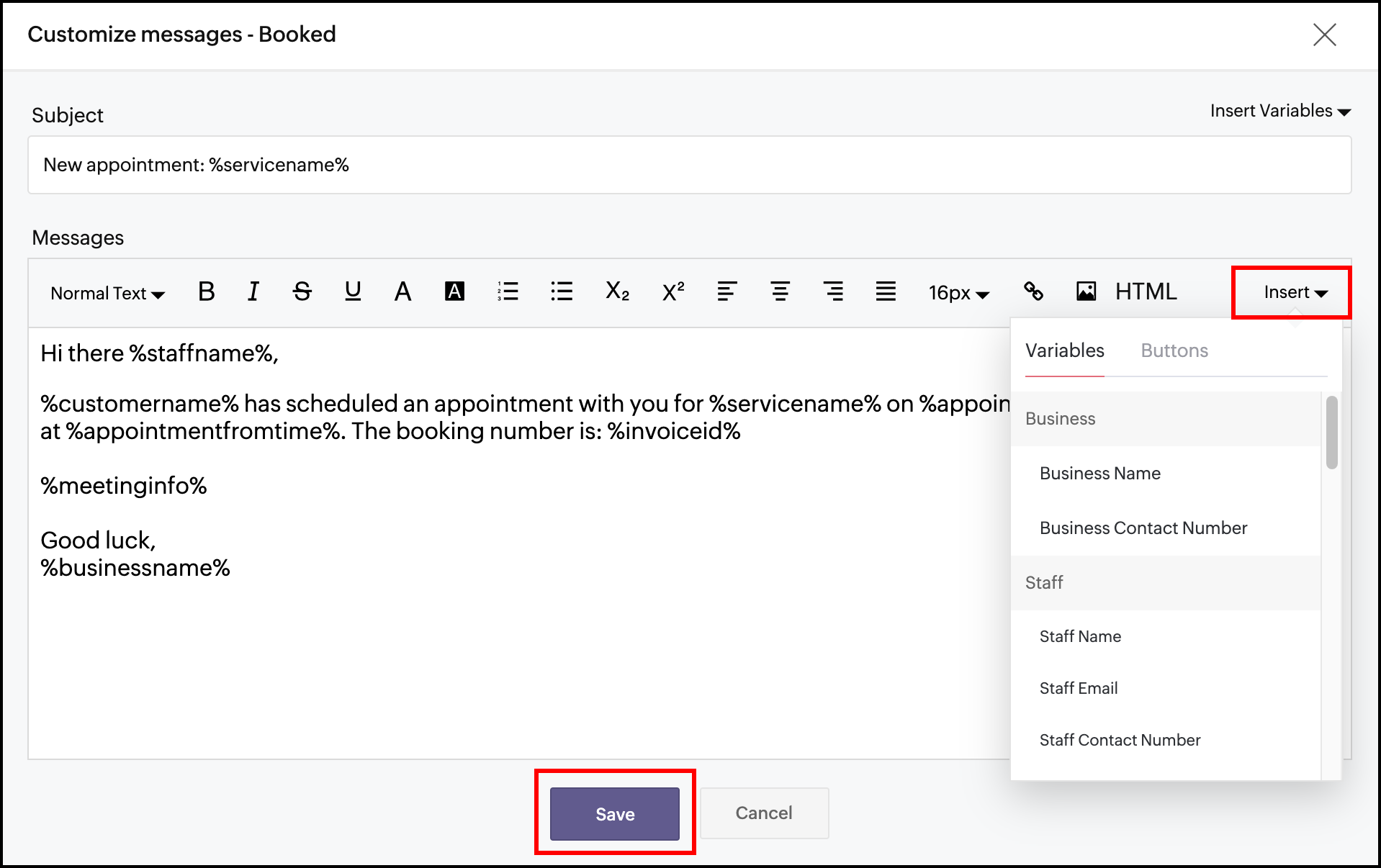The height and width of the screenshot is (868, 1381).
Task: Switch to HTML source view
Action: [x=1146, y=291]
